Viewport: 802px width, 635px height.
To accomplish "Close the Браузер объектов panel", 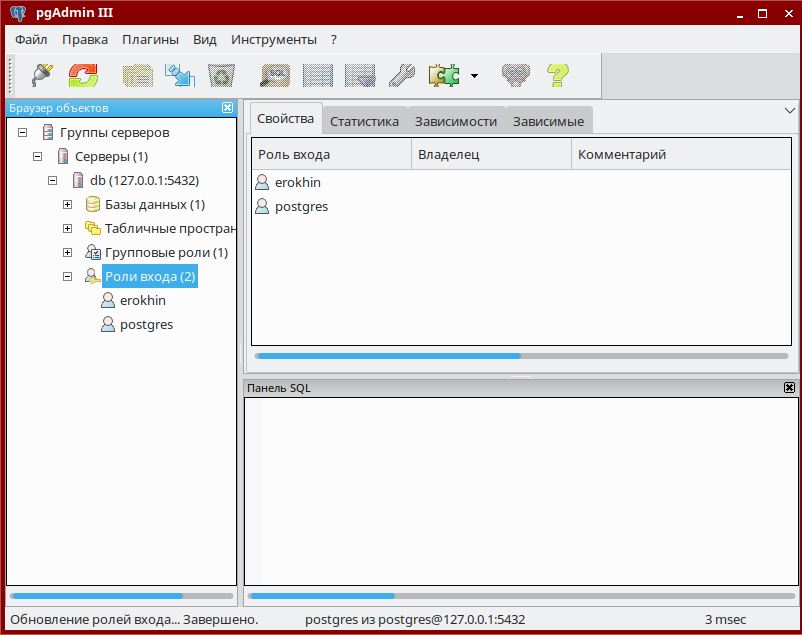I will coord(227,107).
